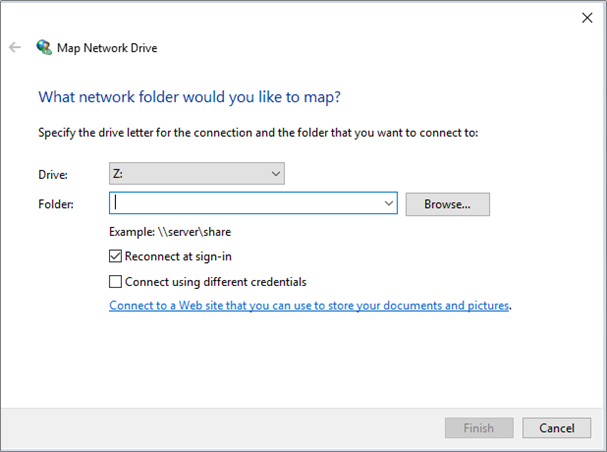Expand the Drive dropdown chevron arrow
607x452 pixels.
pyautogui.click(x=276, y=174)
